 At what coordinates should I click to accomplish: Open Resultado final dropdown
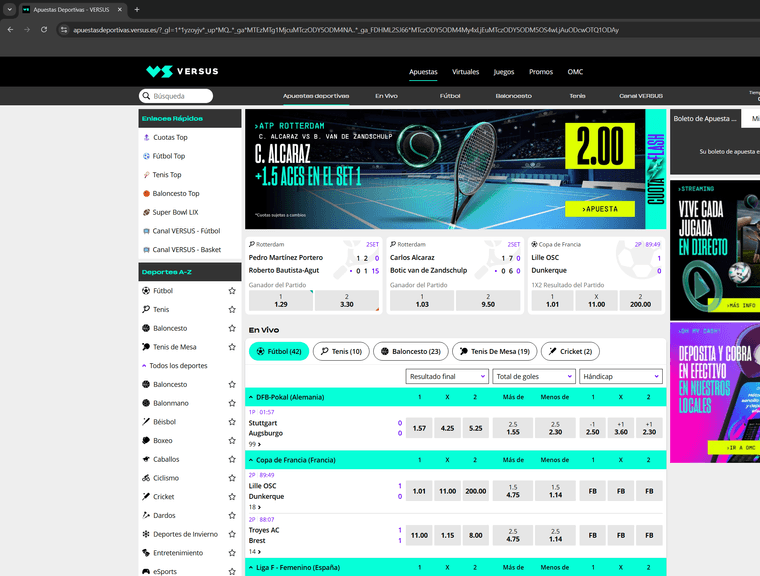pyautogui.click(x=447, y=377)
